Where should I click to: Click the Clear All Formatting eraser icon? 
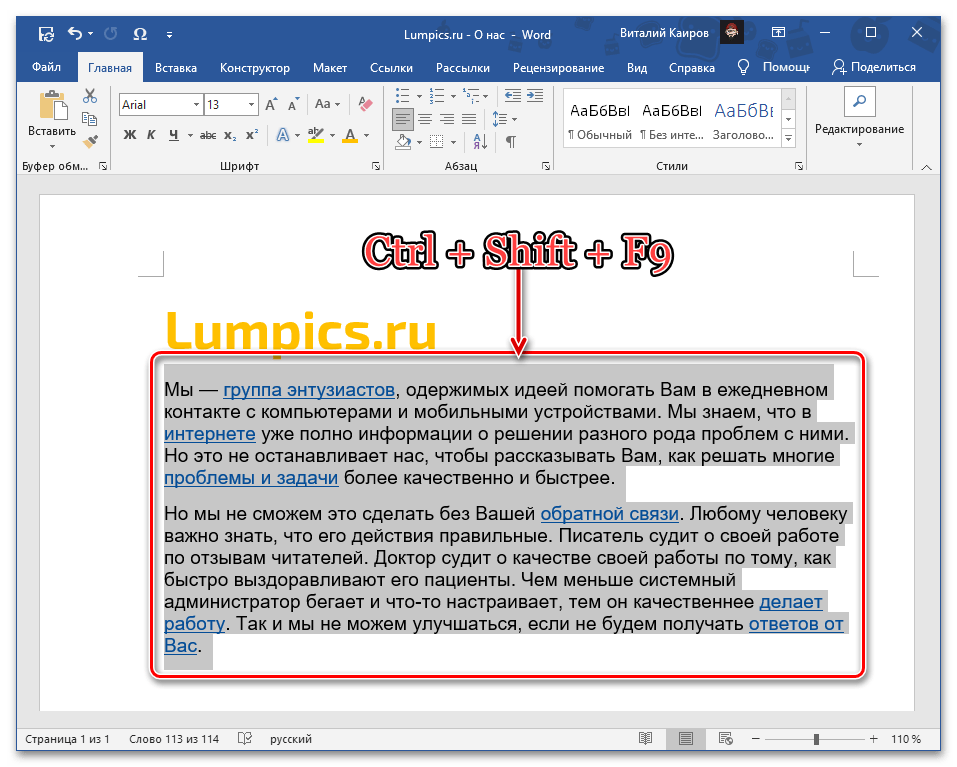click(x=364, y=104)
